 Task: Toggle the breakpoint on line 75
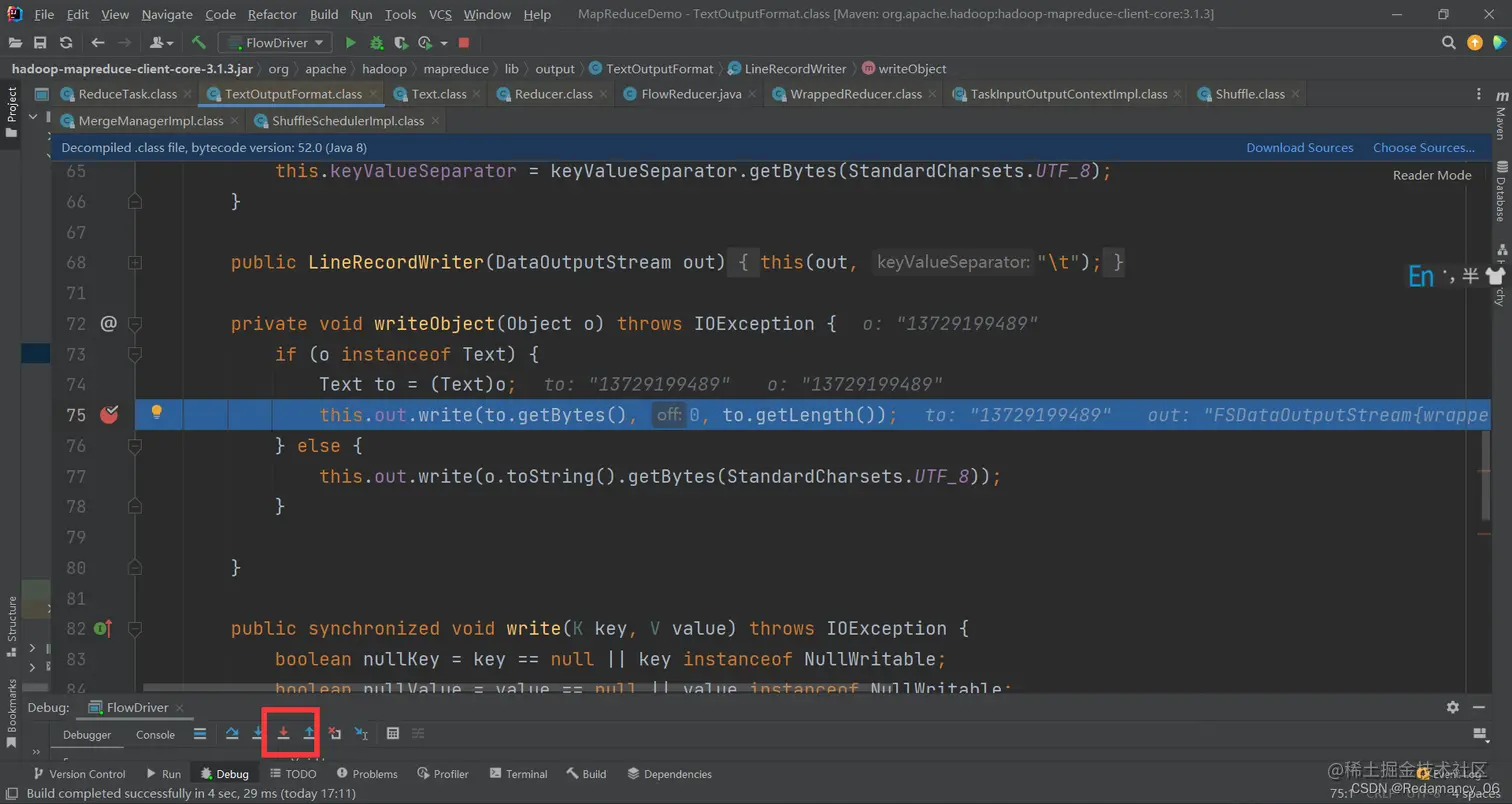click(109, 414)
